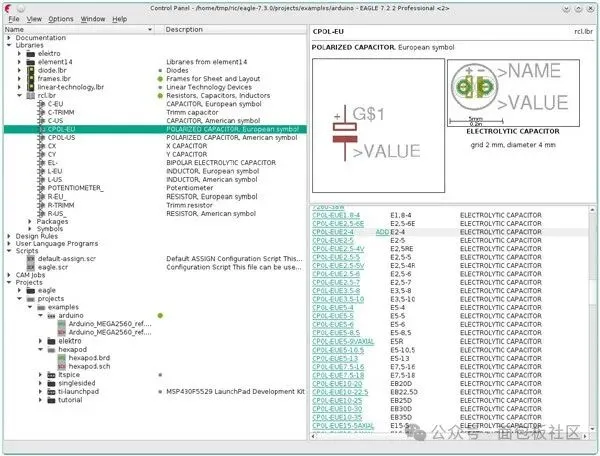Collapse the rcl.lbr library node
Screen dimensions: 600x456
pos(20,96)
